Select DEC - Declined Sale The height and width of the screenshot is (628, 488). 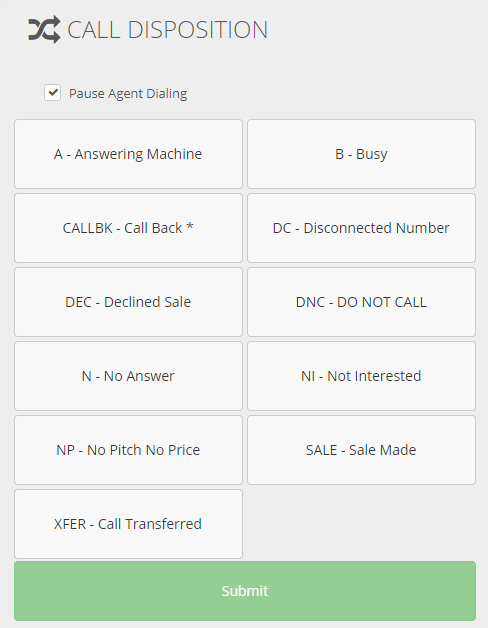click(x=128, y=302)
